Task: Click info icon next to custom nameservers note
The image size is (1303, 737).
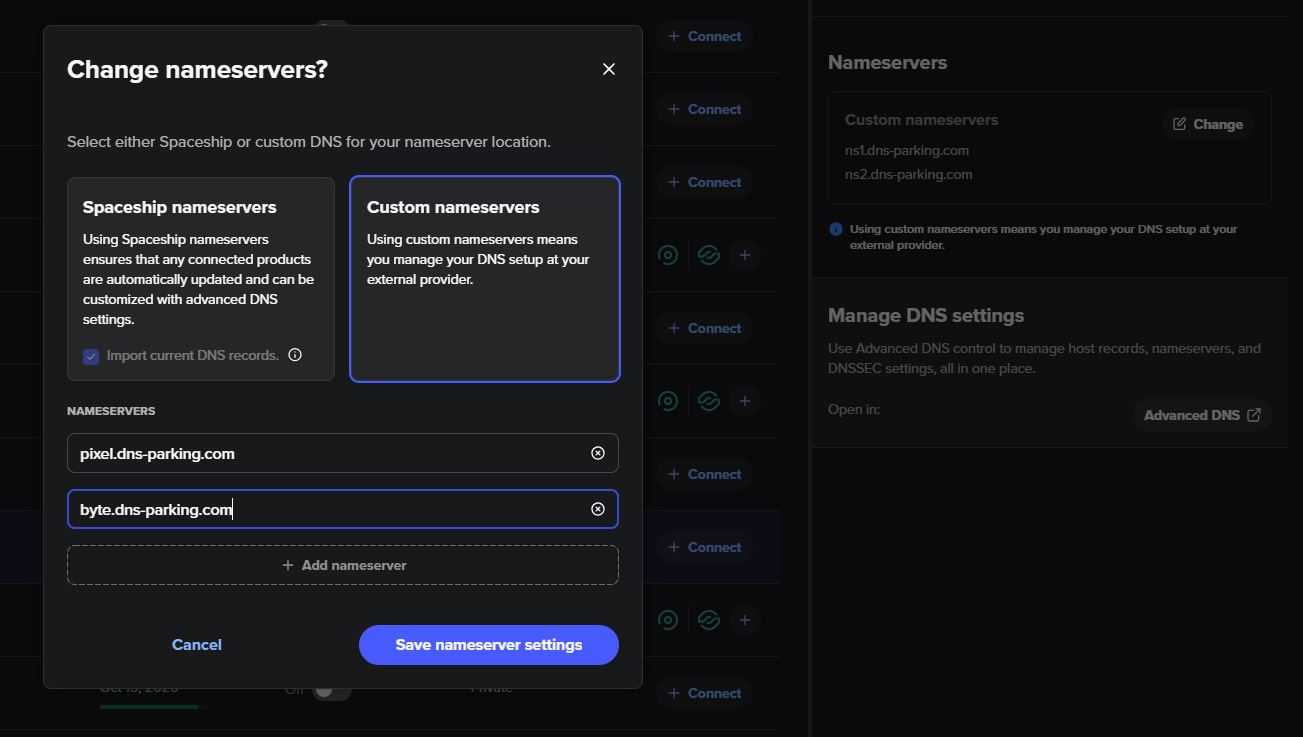Action: [836, 229]
